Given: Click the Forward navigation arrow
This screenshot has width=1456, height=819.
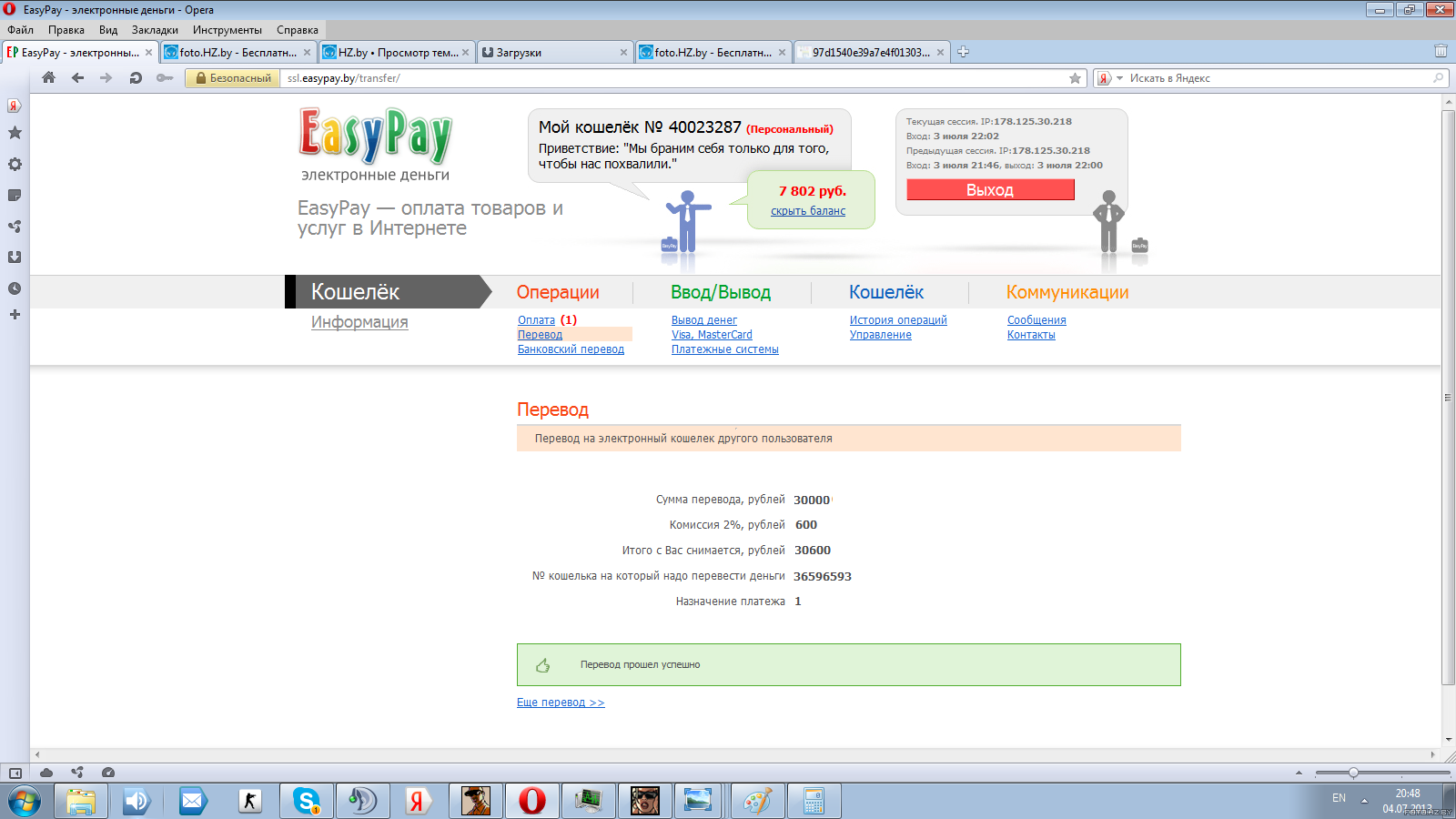Looking at the screenshot, I should pos(106,78).
